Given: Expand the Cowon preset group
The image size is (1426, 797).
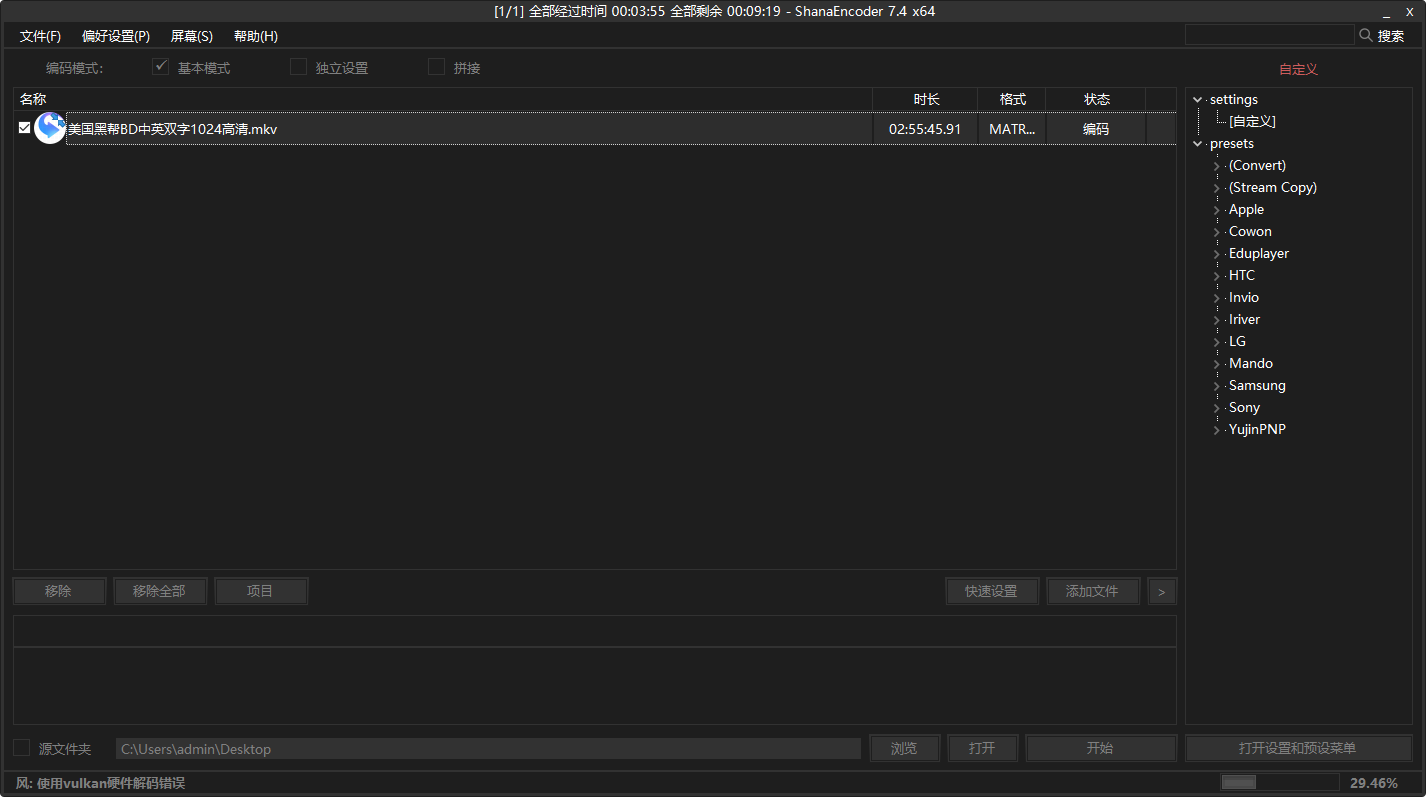Looking at the screenshot, I should click(x=1217, y=232).
